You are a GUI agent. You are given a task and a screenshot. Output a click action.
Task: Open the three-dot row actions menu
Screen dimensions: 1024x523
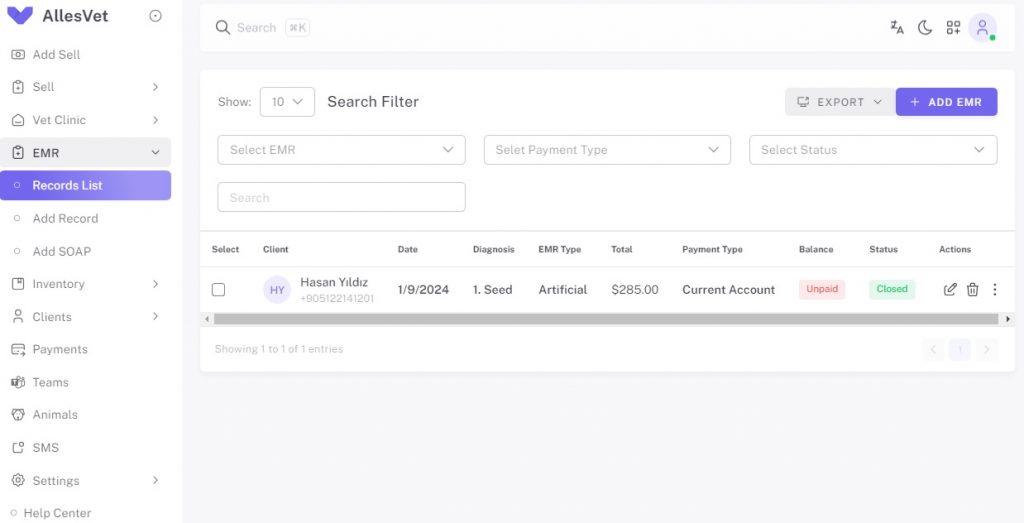[x=995, y=289]
